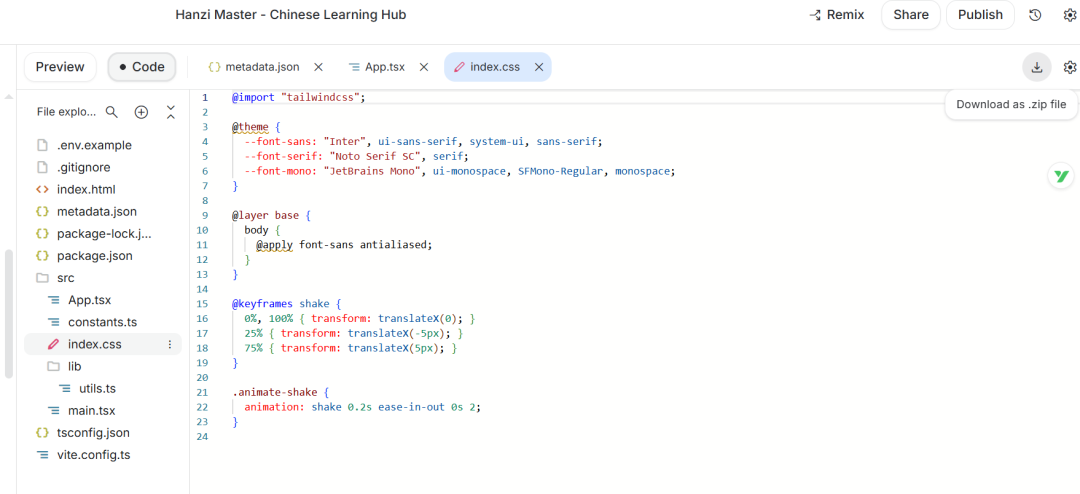Open App.tsx in file explorer
Viewport: 1080px width, 494px height.
point(90,300)
